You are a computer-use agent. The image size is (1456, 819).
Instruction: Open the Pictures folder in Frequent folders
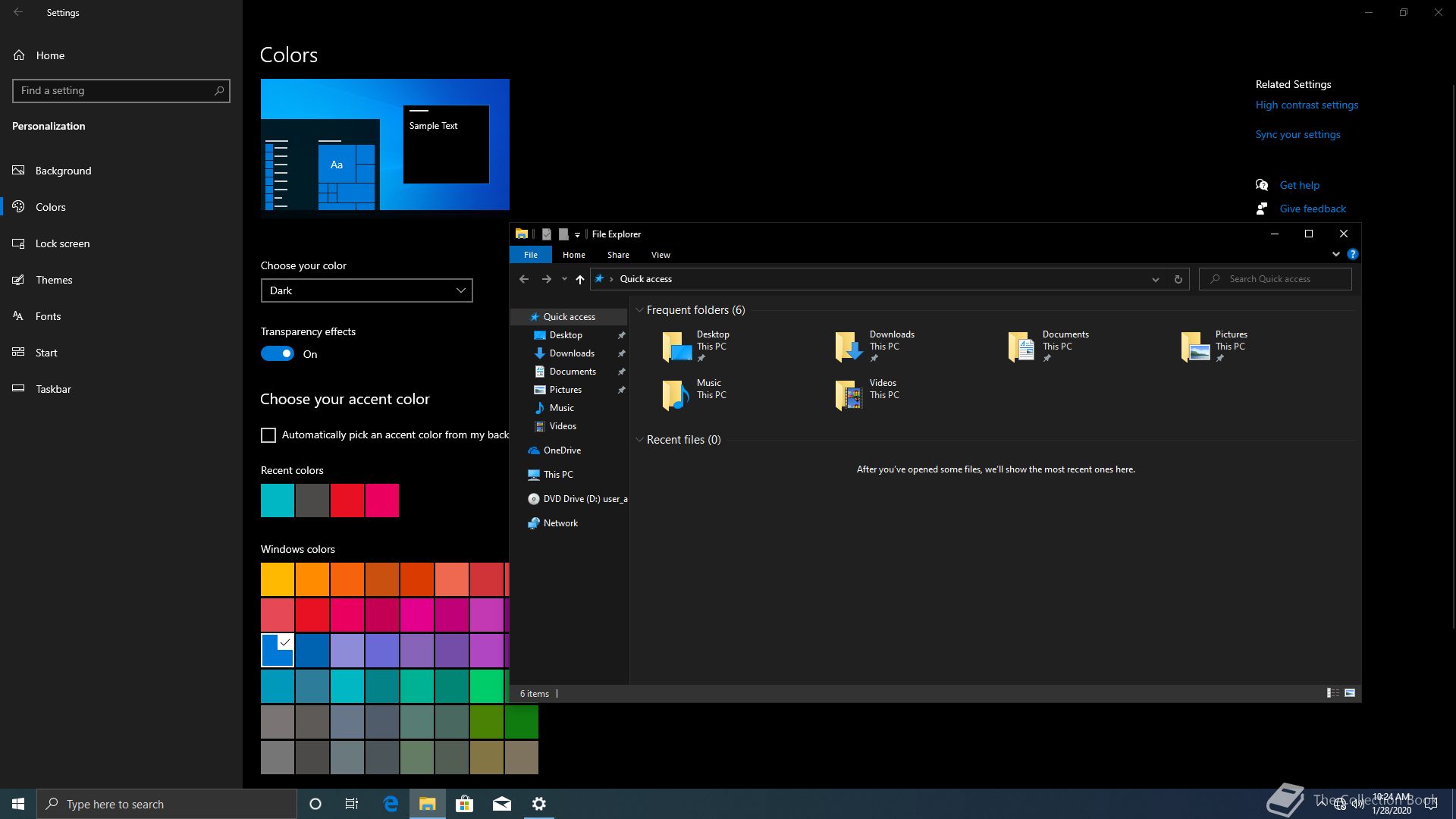(1214, 347)
